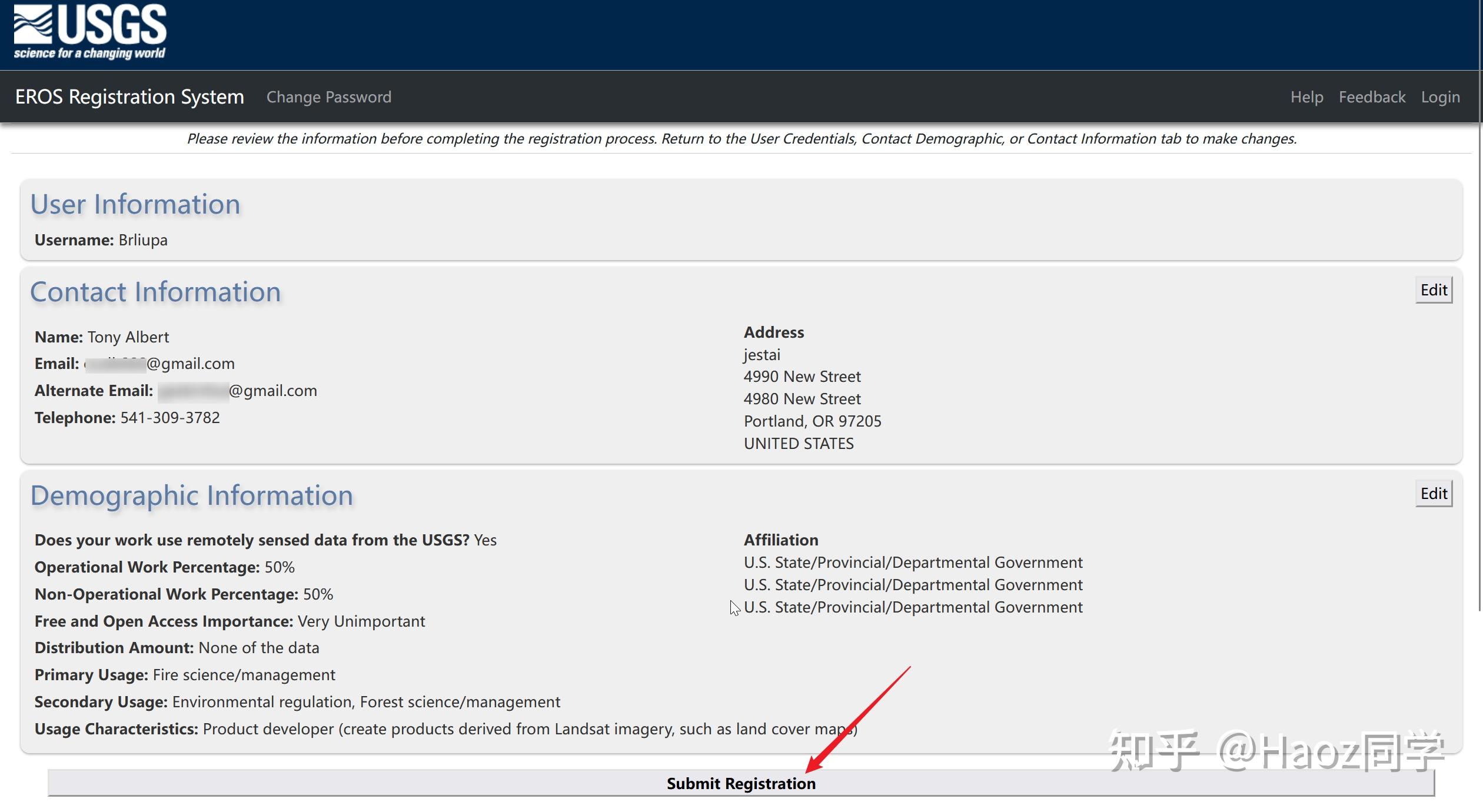Click the username value Brliupa
Image resolution: width=1483 pixels, height=812 pixels.
pos(143,240)
